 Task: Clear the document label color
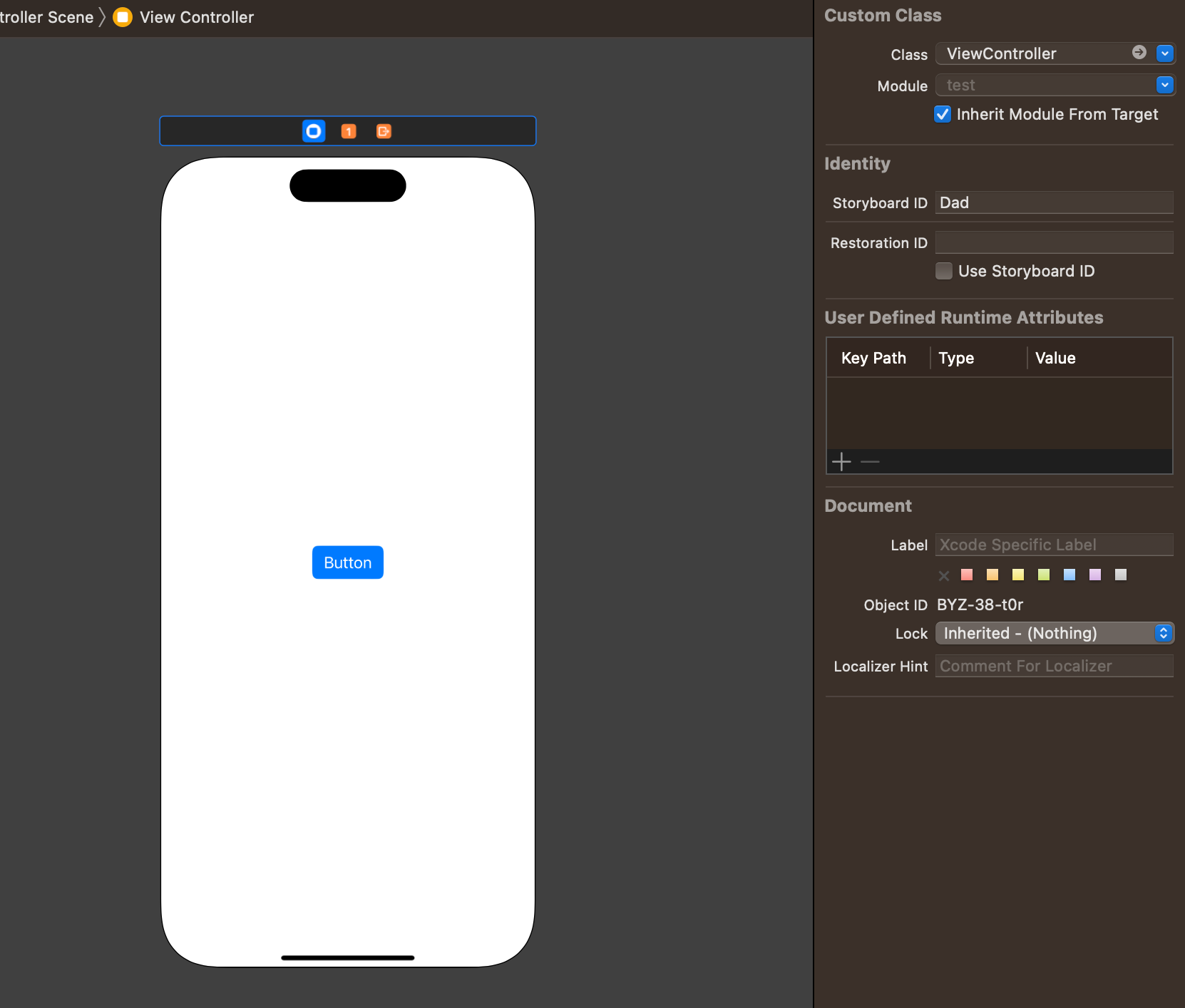point(944,575)
